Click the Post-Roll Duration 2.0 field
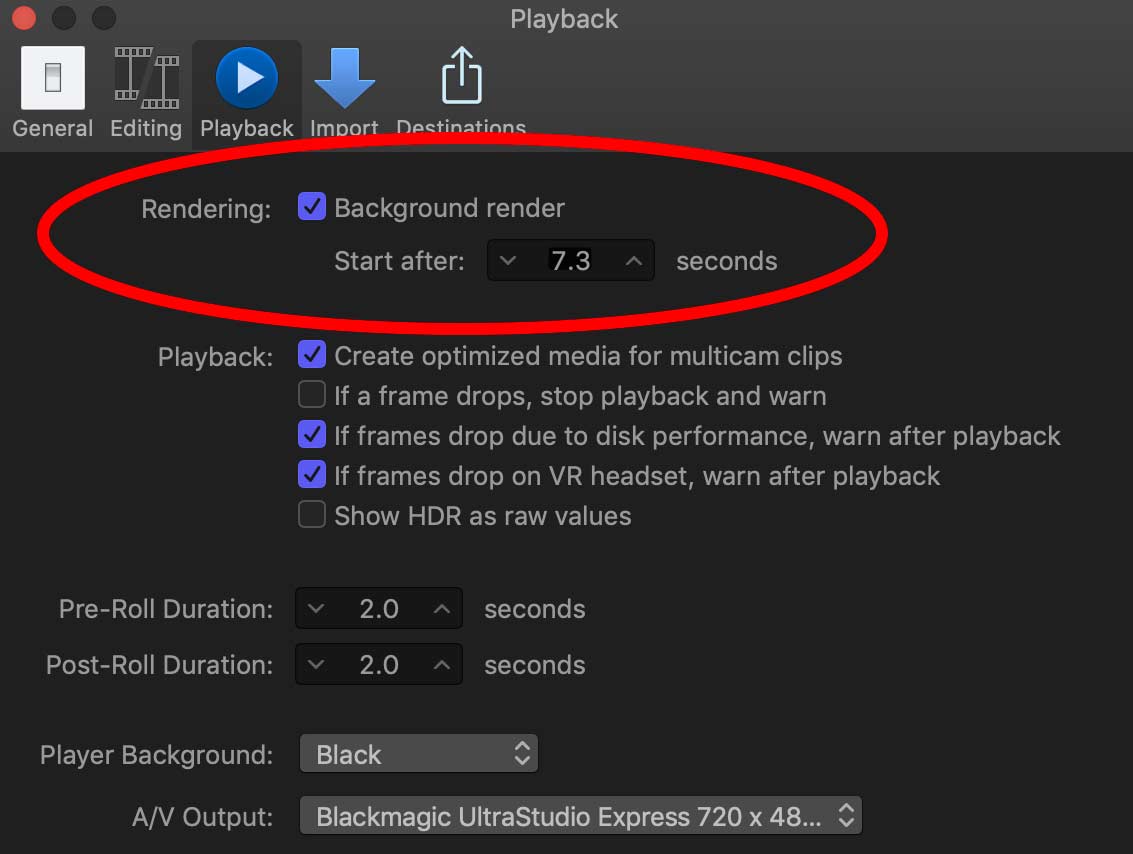The image size is (1133, 854). [x=379, y=664]
